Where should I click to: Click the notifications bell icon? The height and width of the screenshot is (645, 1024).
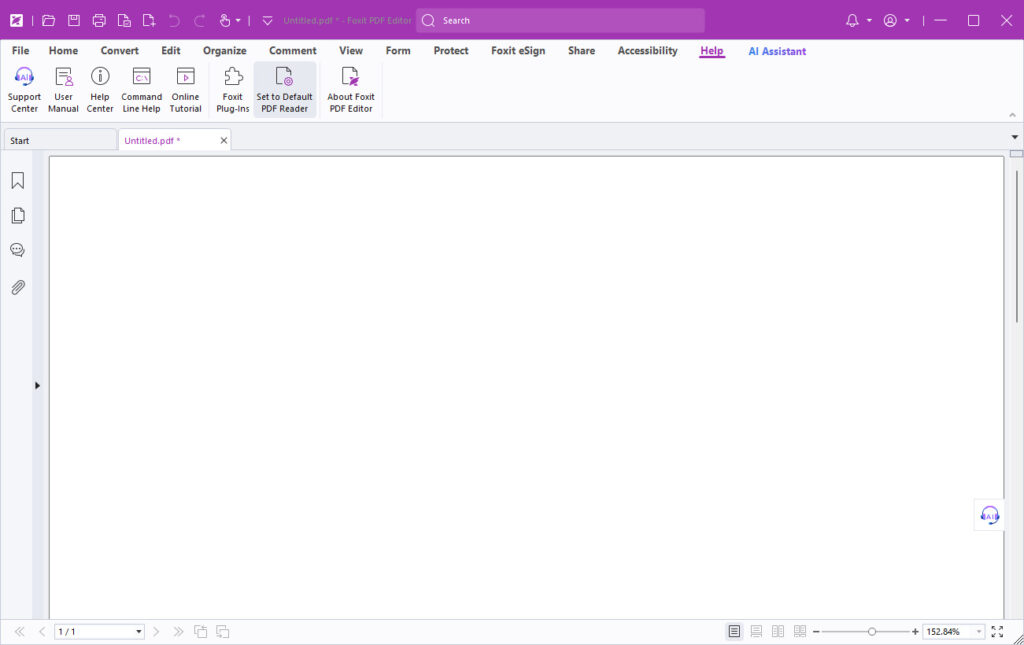pyautogui.click(x=852, y=20)
